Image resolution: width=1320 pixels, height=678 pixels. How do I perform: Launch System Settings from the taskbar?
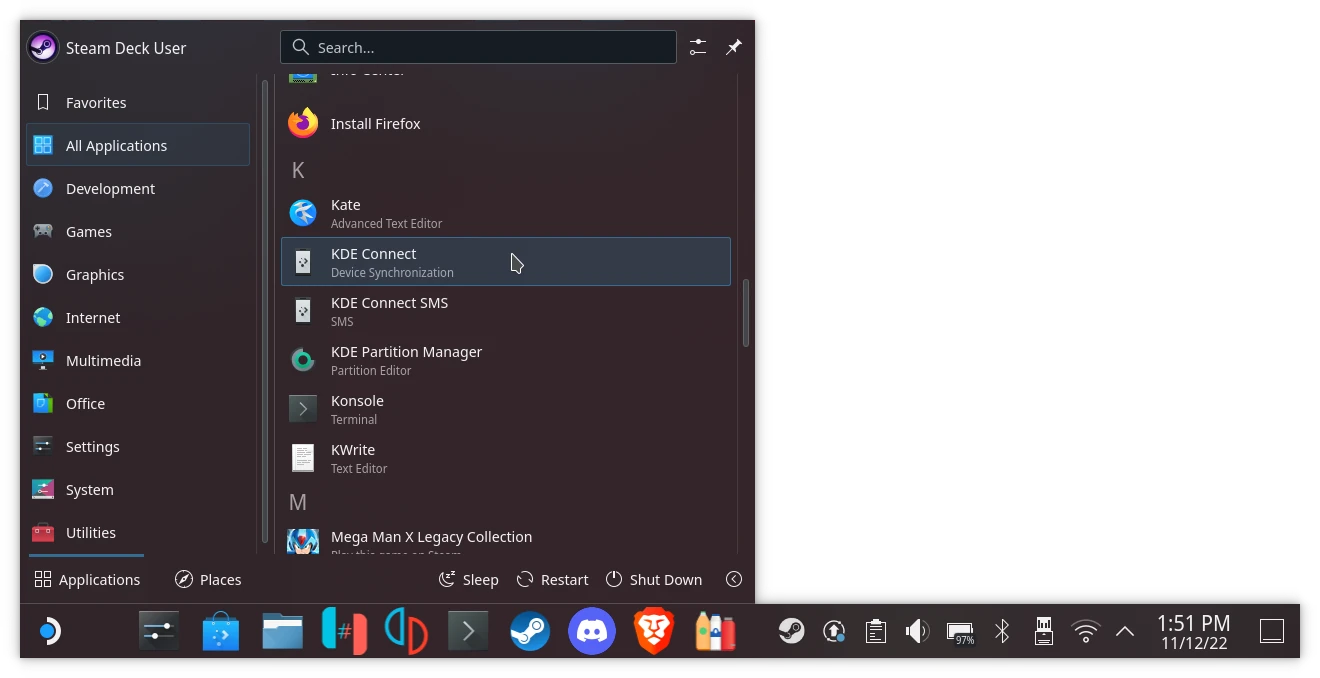(159, 631)
